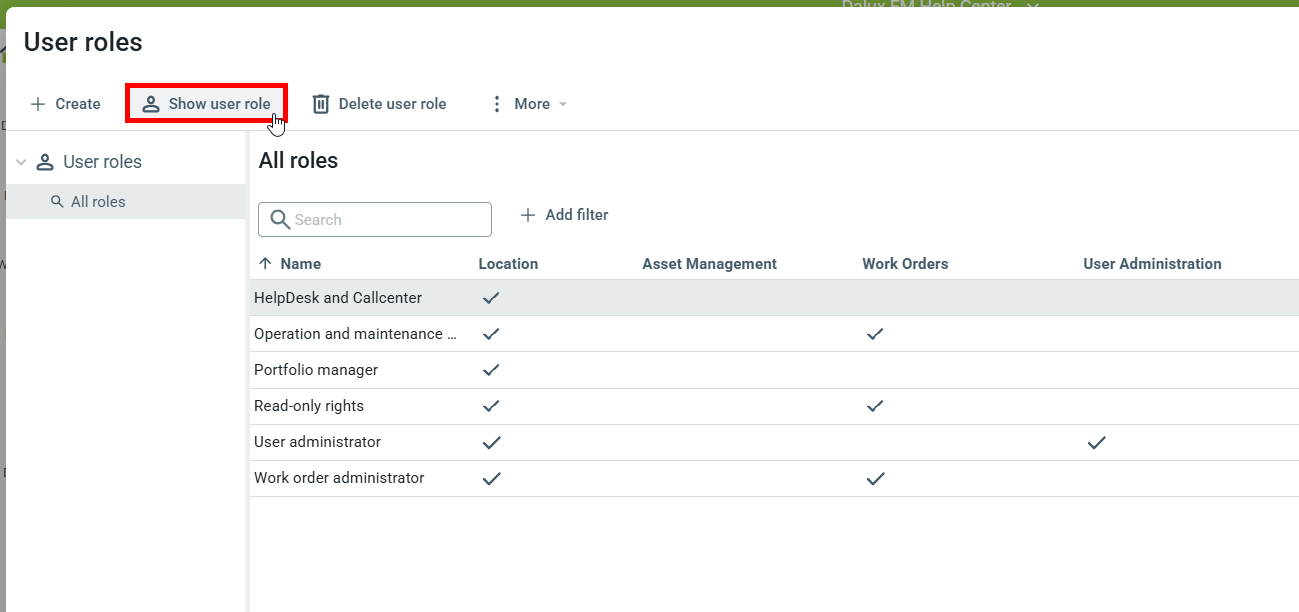The image size is (1299, 612).
Task: Click the Search input field
Action: 385,220
